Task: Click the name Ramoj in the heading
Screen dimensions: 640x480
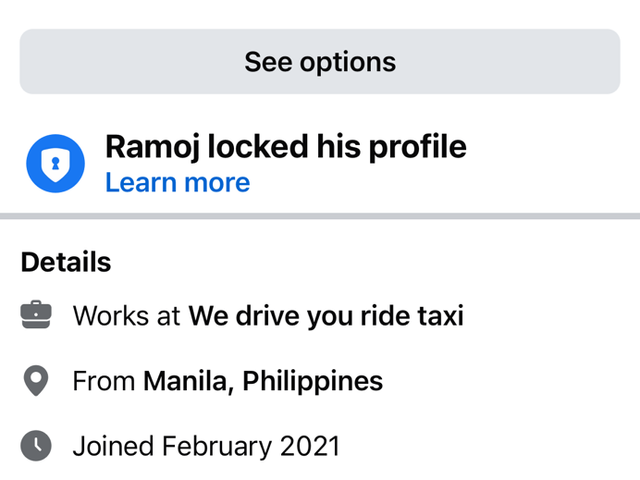Action: pyautogui.click(x=153, y=147)
